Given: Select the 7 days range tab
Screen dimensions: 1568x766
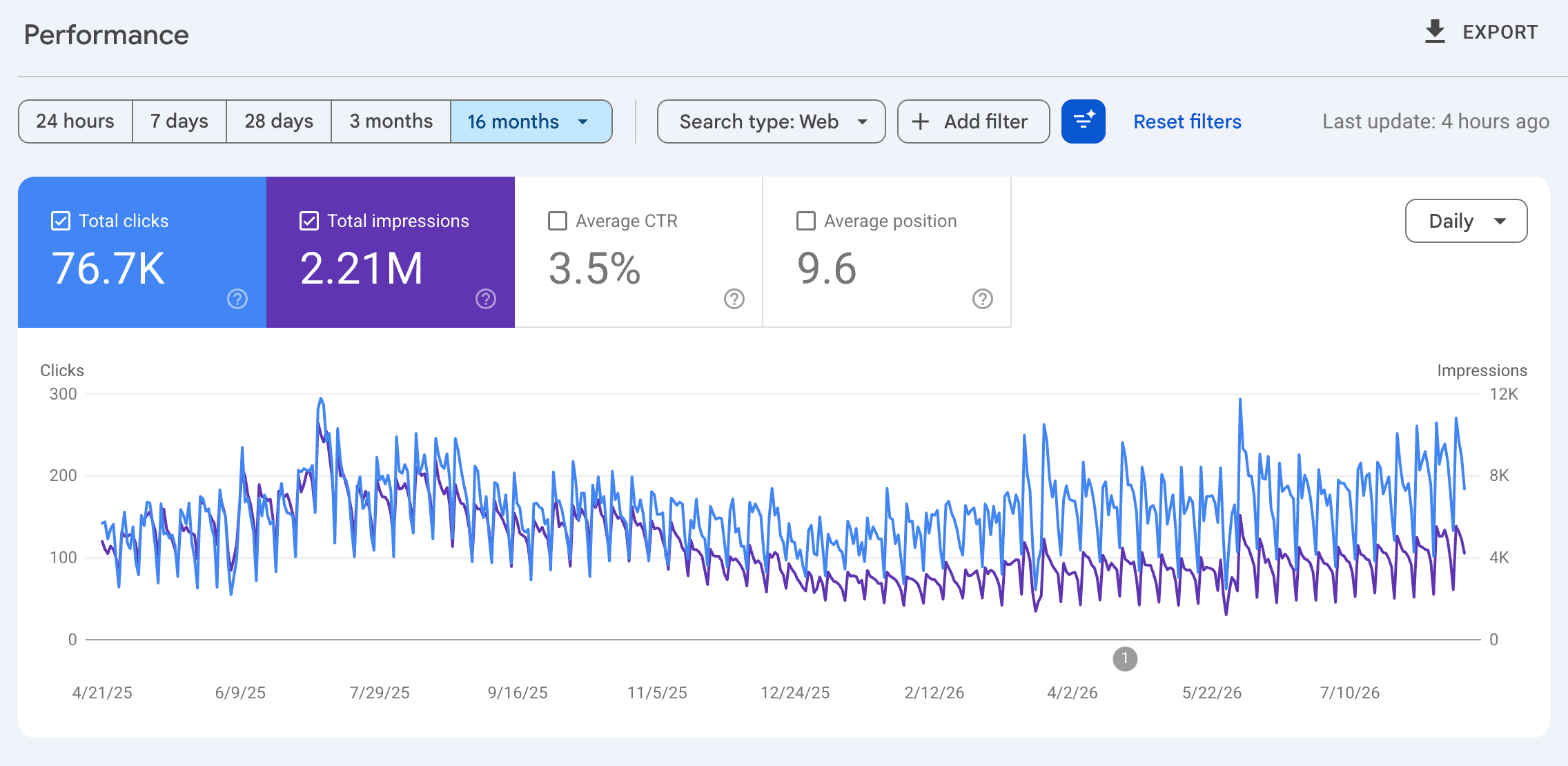Looking at the screenshot, I should [179, 121].
